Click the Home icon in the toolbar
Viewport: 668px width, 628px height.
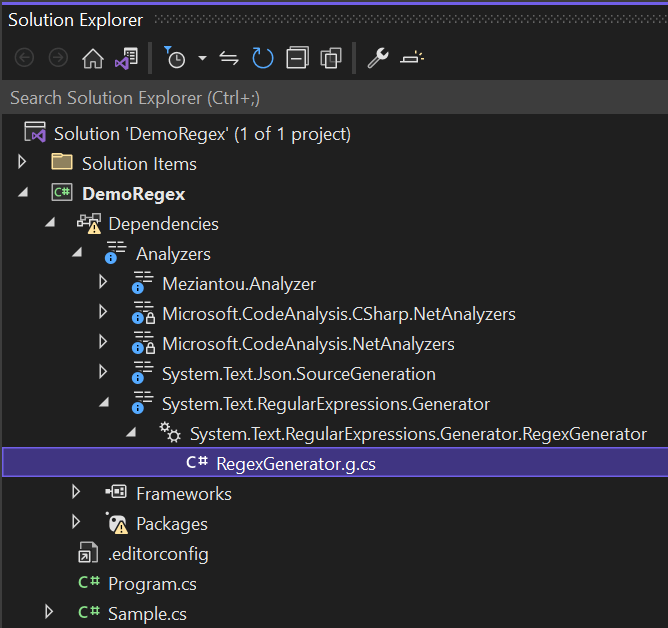92,59
